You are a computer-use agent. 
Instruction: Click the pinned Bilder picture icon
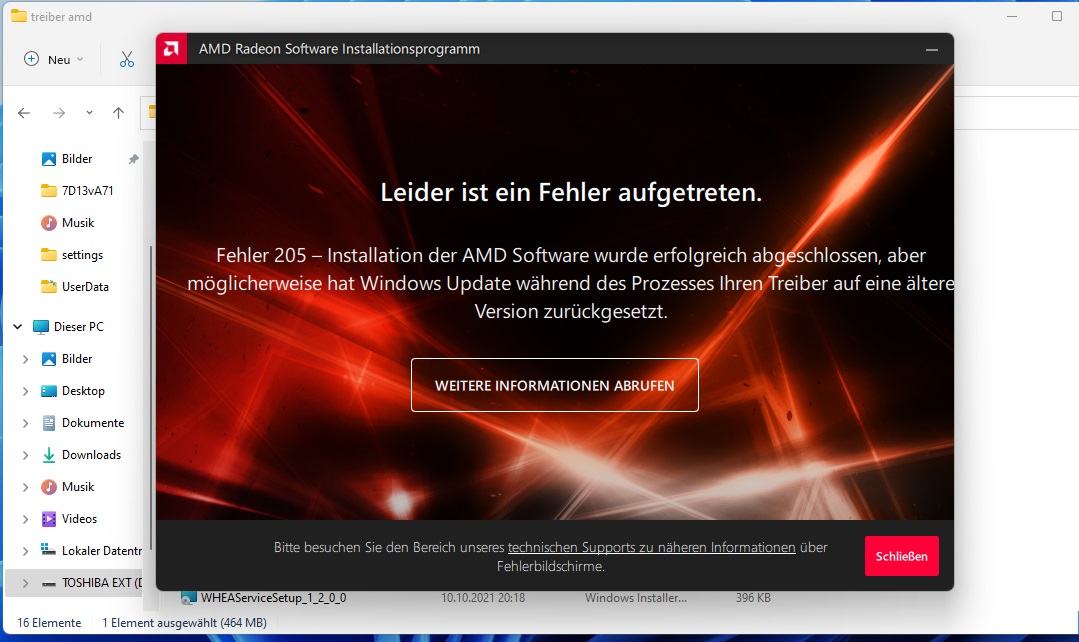pos(49,159)
